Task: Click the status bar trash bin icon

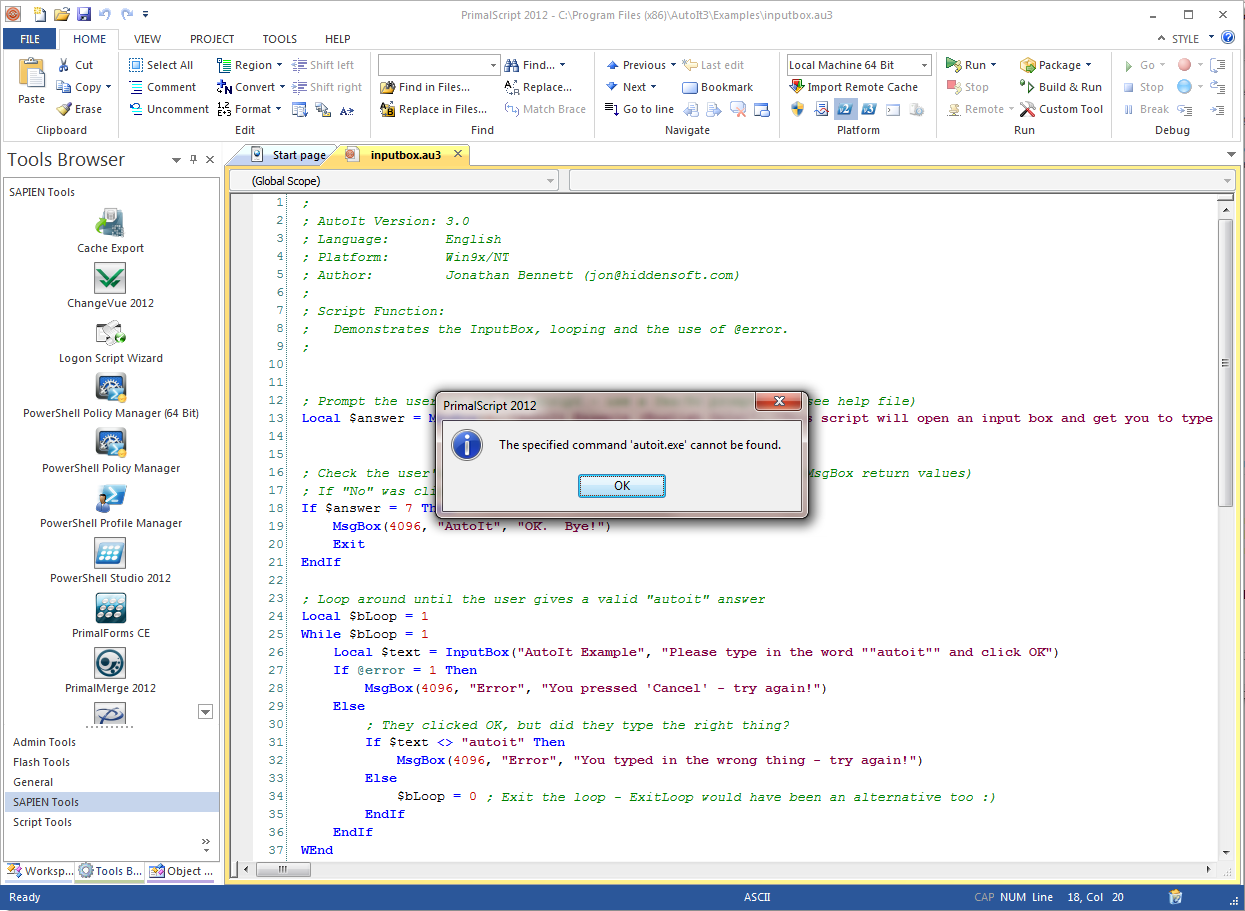Action: click(1176, 897)
